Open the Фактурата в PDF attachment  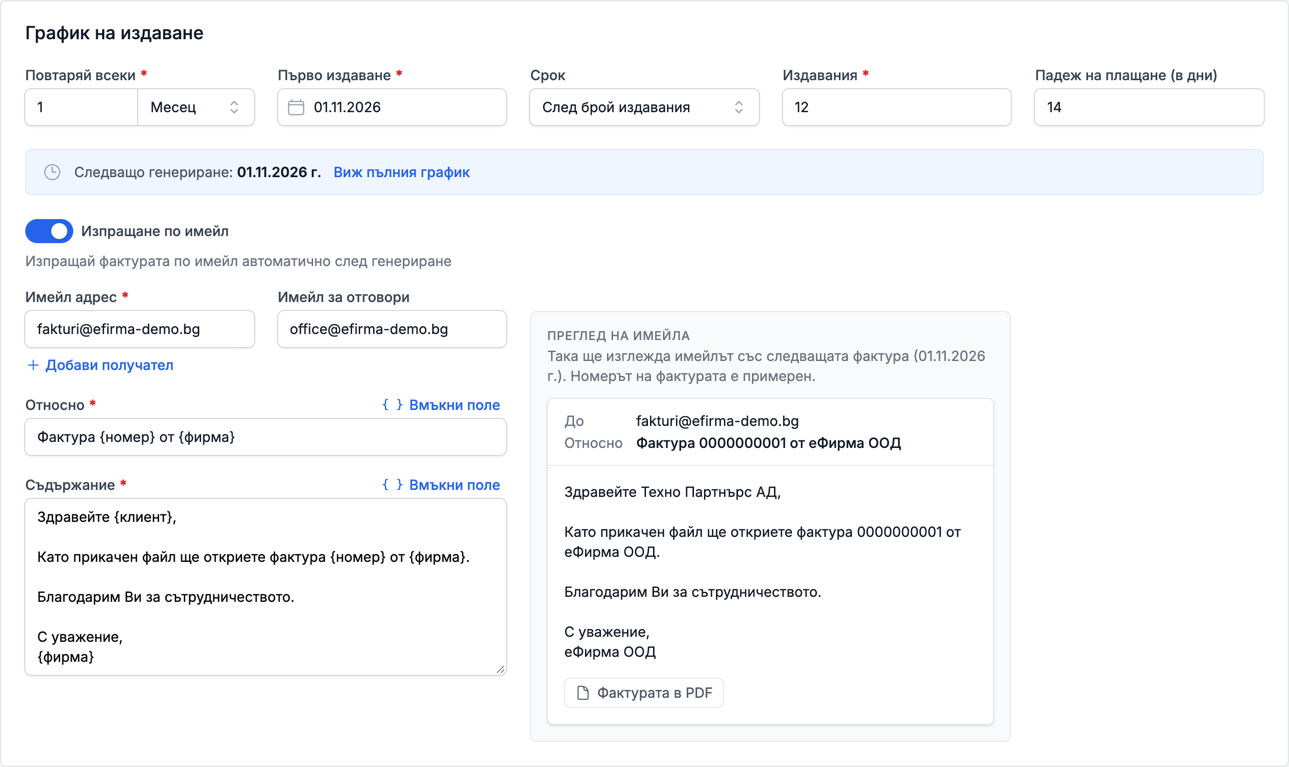click(644, 693)
